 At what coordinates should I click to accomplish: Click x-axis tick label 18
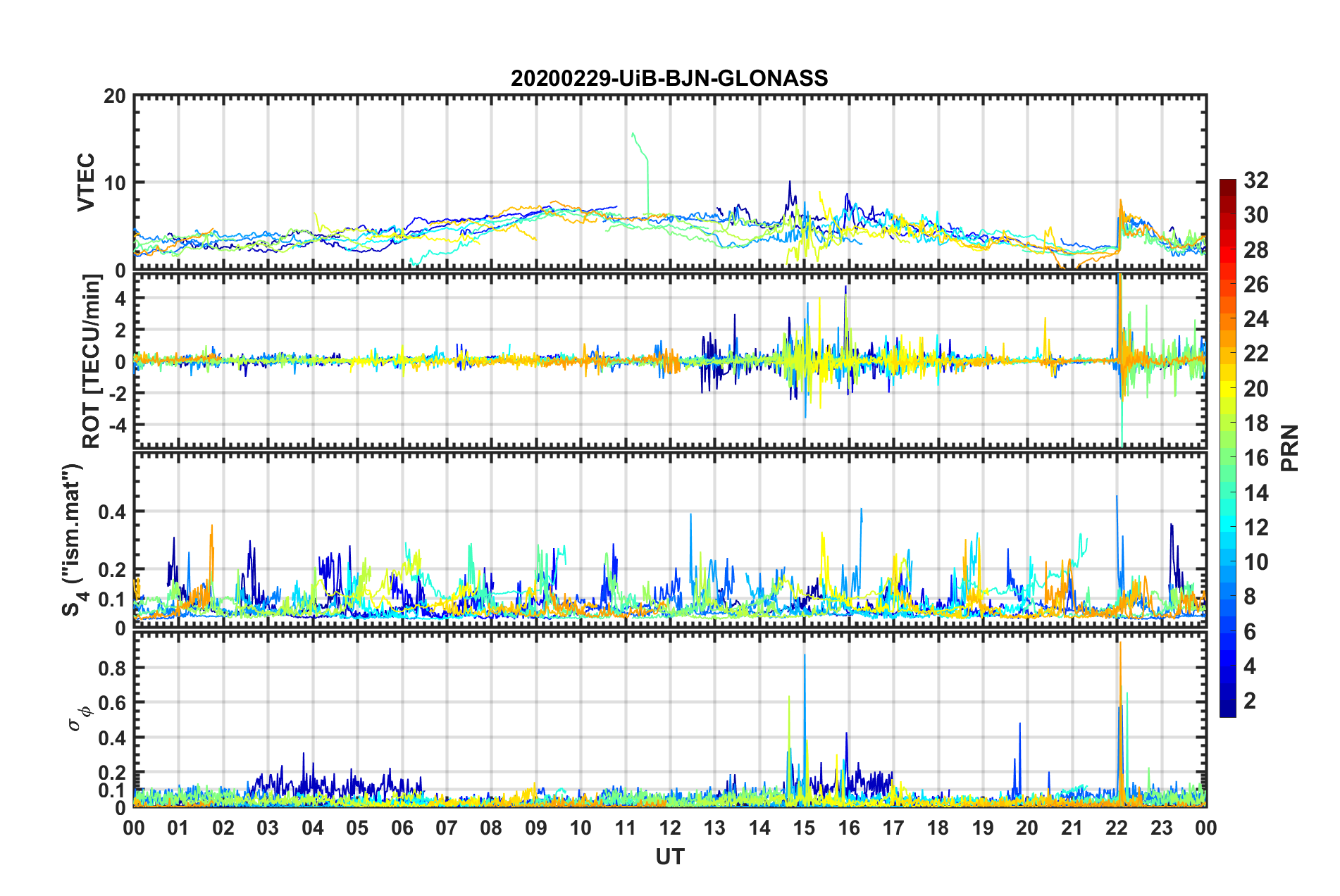938,827
